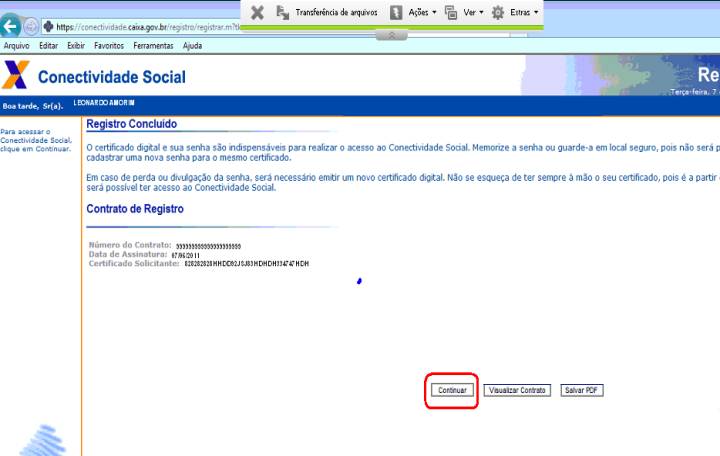Screen dimensions: 720x456
Task: Open the Editar menu
Action: [48, 45]
